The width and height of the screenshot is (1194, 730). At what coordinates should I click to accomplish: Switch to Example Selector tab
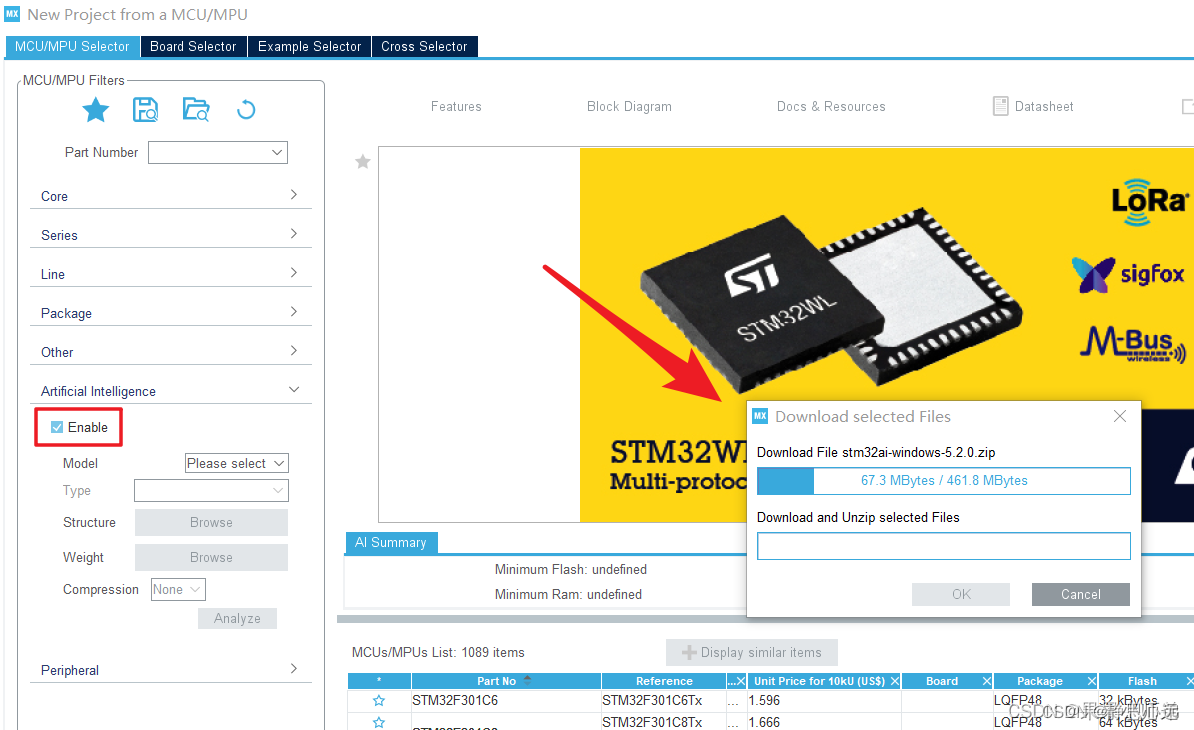click(309, 46)
